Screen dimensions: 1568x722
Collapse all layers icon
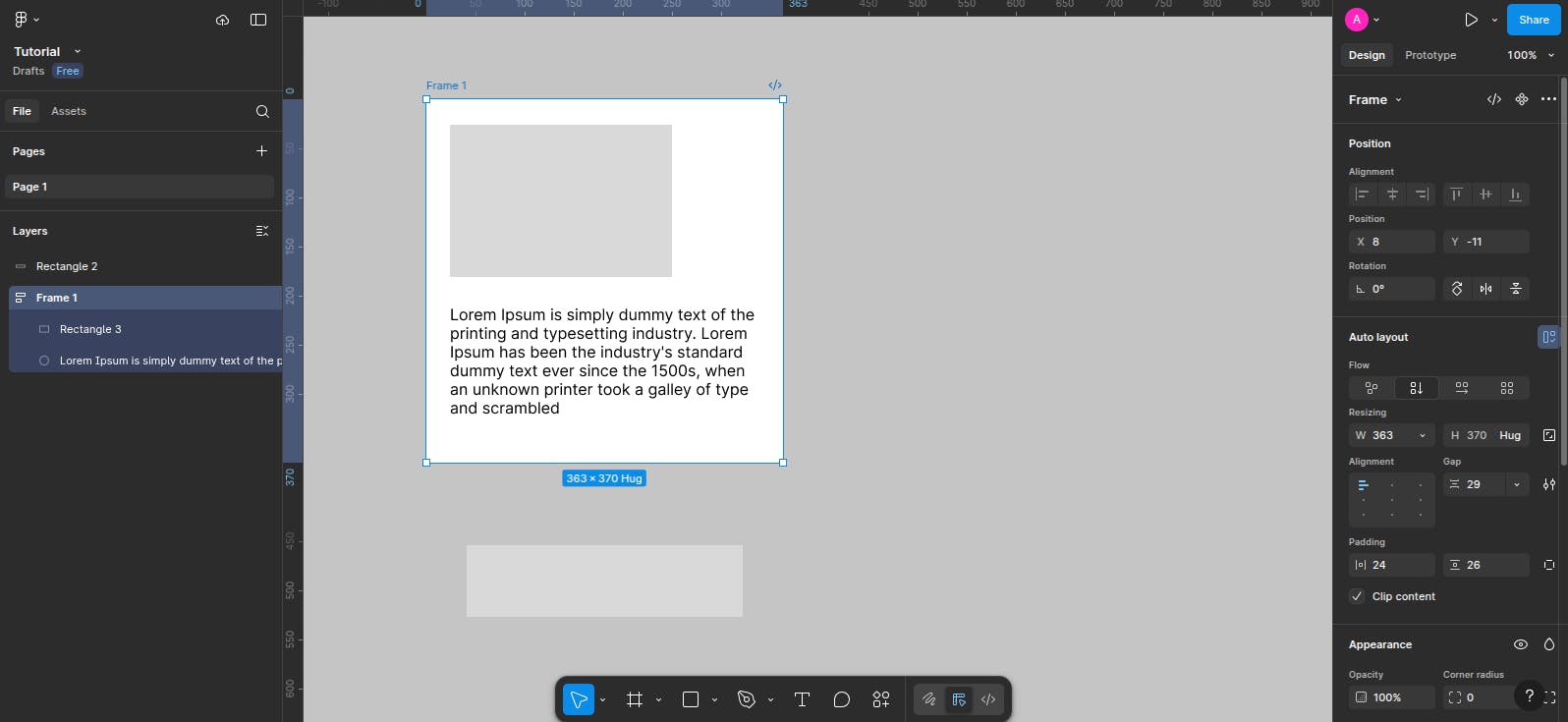[262, 231]
